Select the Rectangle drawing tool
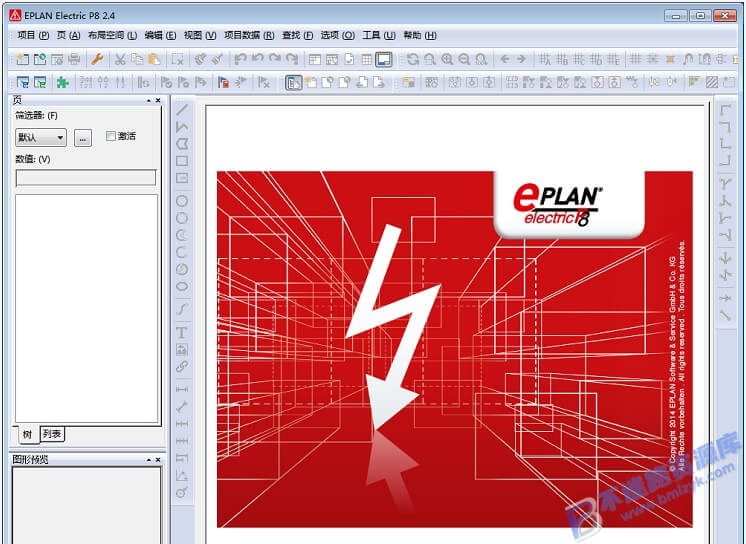746x544 pixels. coord(182,161)
